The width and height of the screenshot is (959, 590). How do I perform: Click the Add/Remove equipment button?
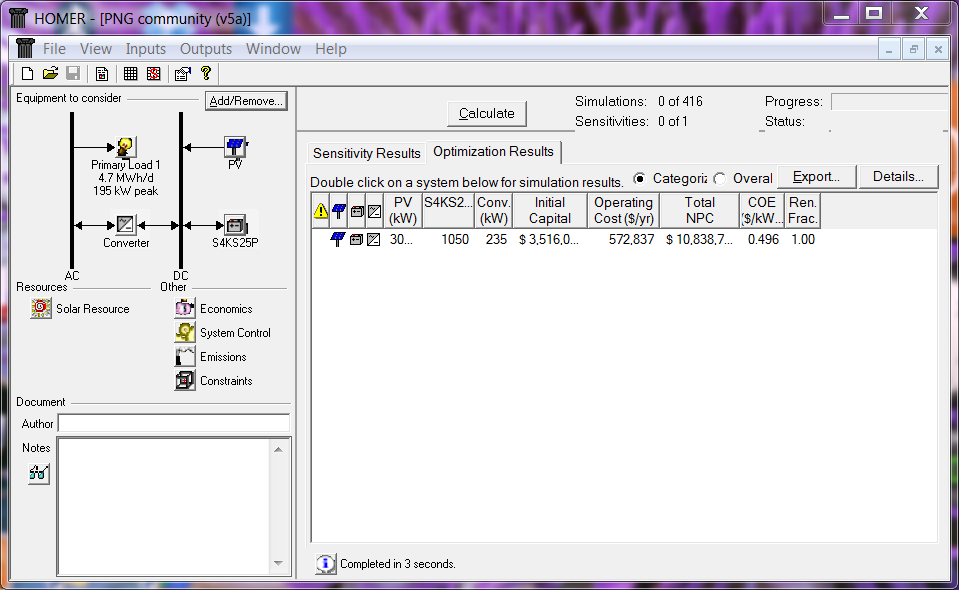tap(246, 100)
